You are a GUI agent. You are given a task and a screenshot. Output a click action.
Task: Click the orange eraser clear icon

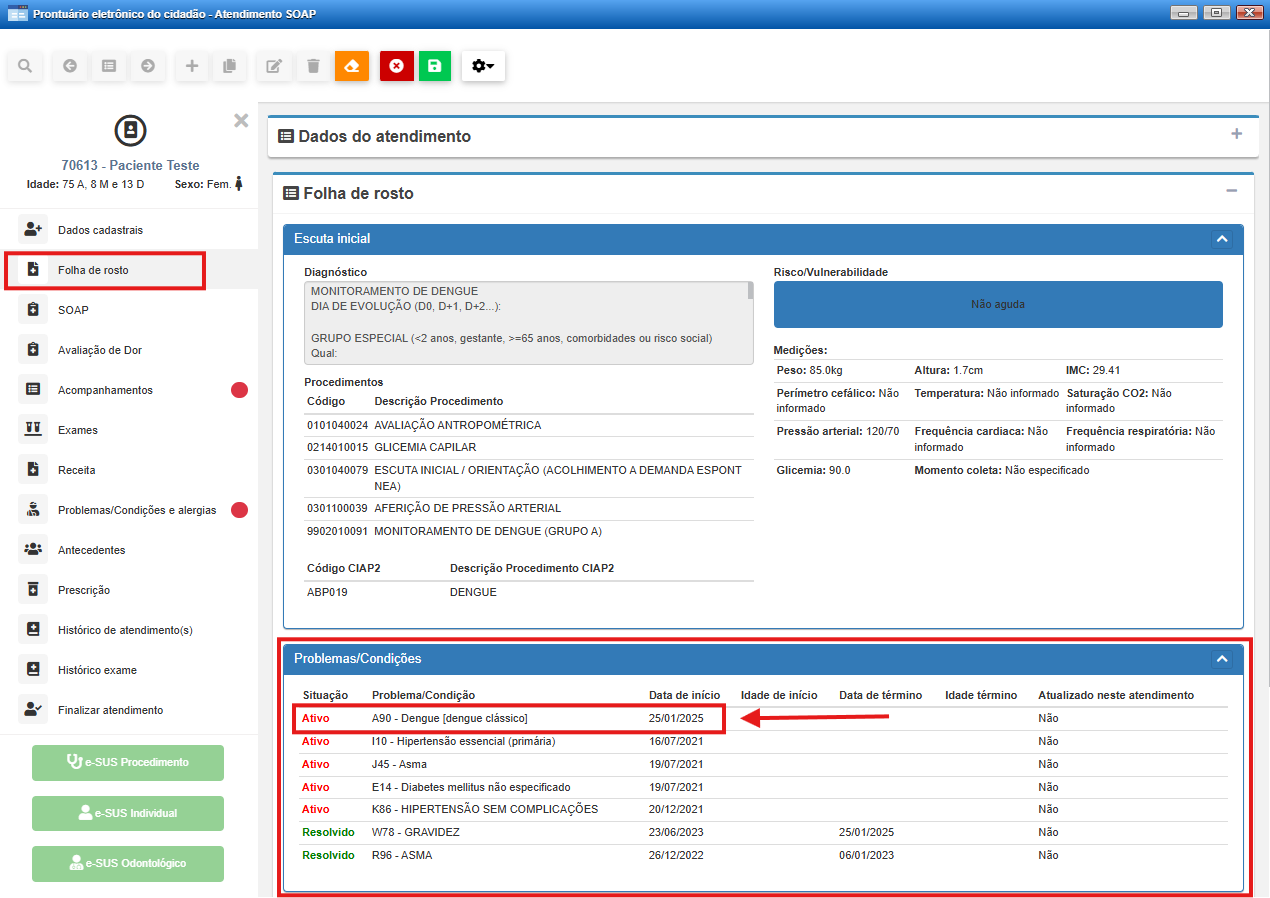(x=351, y=66)
